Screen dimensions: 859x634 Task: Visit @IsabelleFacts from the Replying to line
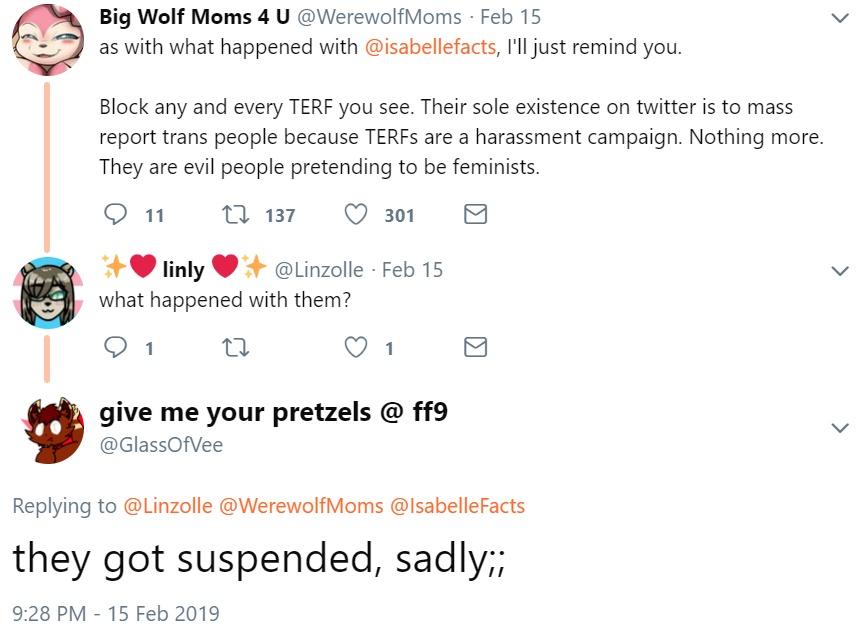click(x=458, y=506)
